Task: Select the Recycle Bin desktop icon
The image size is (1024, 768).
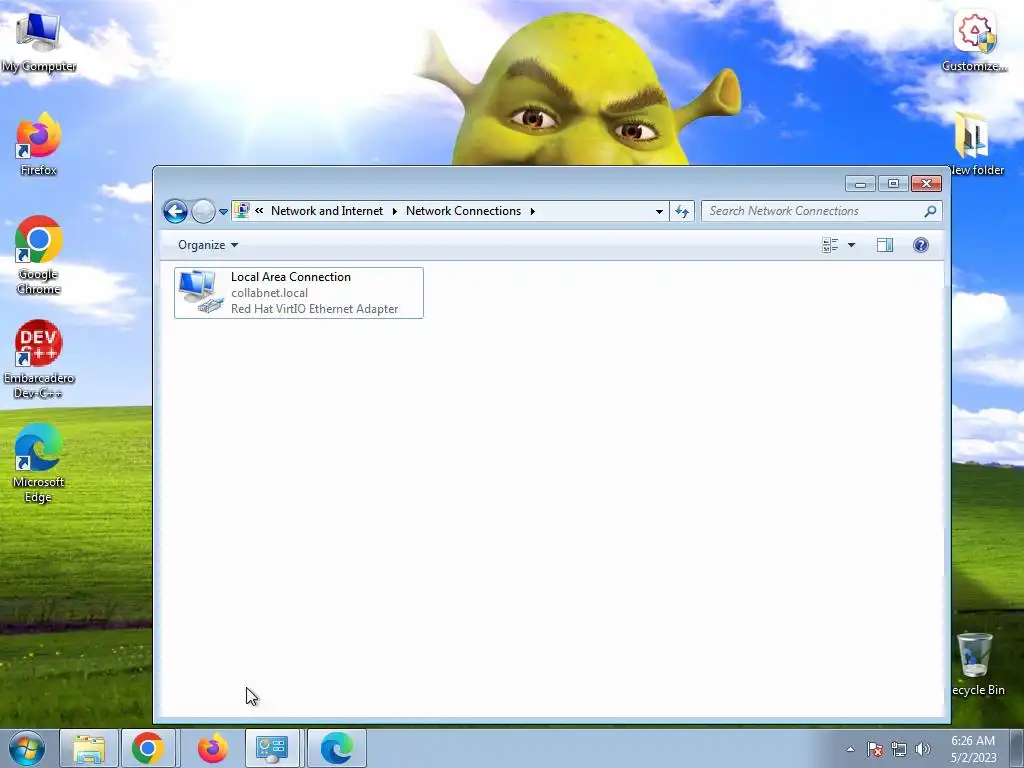Action: tap(976, 664)
